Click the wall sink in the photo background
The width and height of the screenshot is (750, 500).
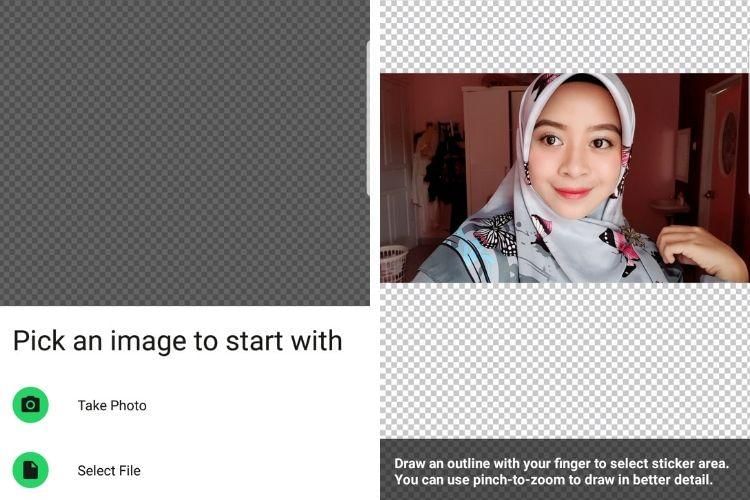point(669,208)
